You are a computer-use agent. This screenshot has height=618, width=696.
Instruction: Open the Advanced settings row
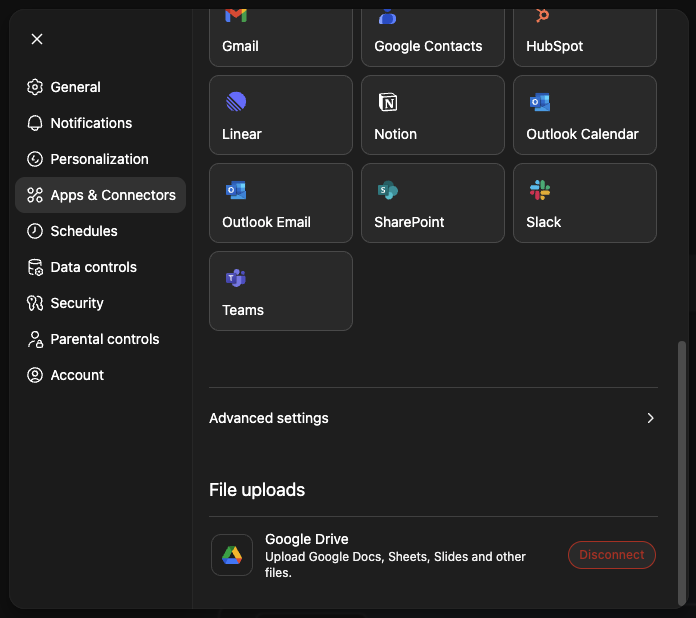[433, 418]
